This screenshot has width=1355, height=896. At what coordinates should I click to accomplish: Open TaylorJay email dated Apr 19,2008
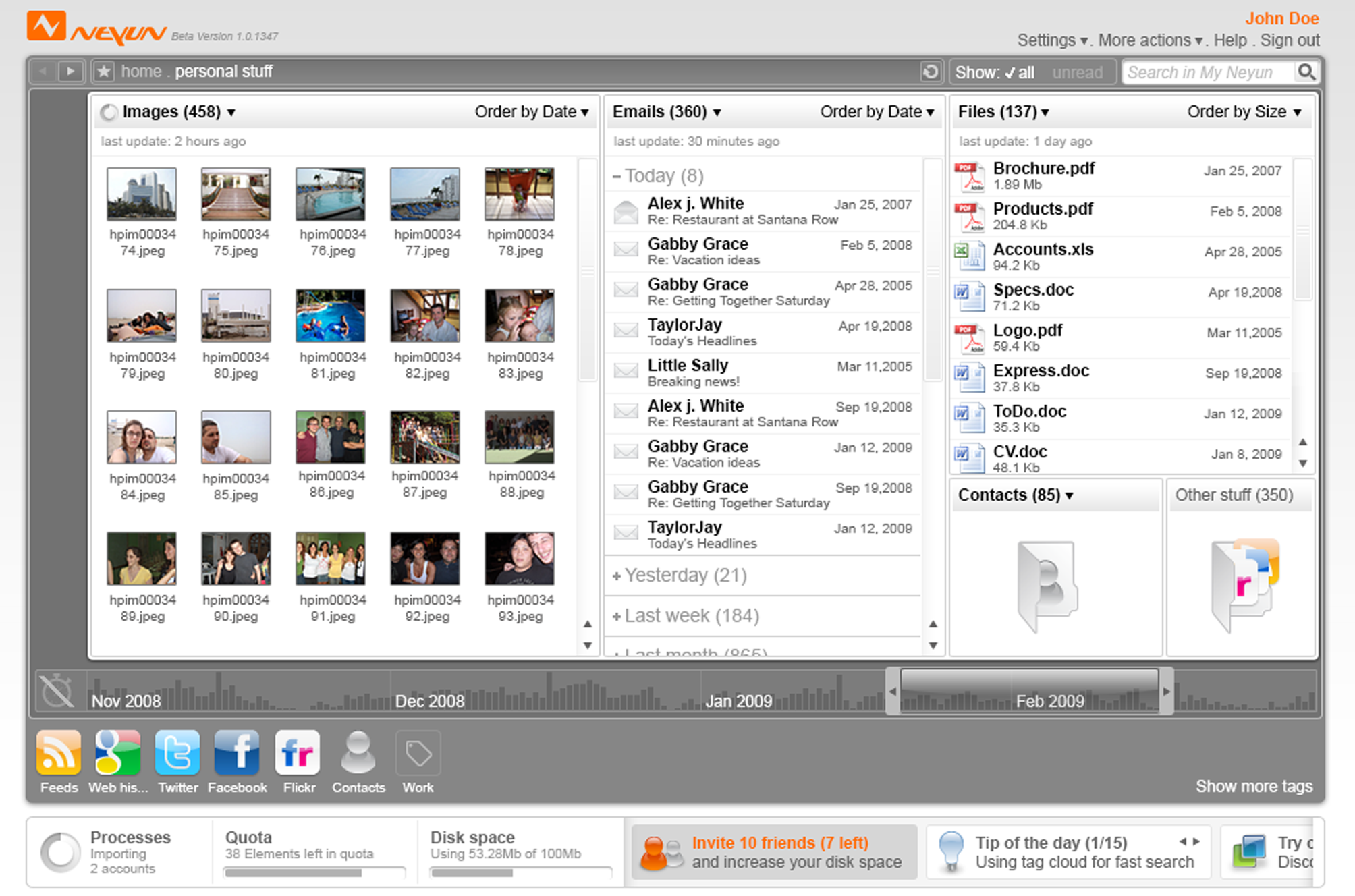tap(763, 333)
